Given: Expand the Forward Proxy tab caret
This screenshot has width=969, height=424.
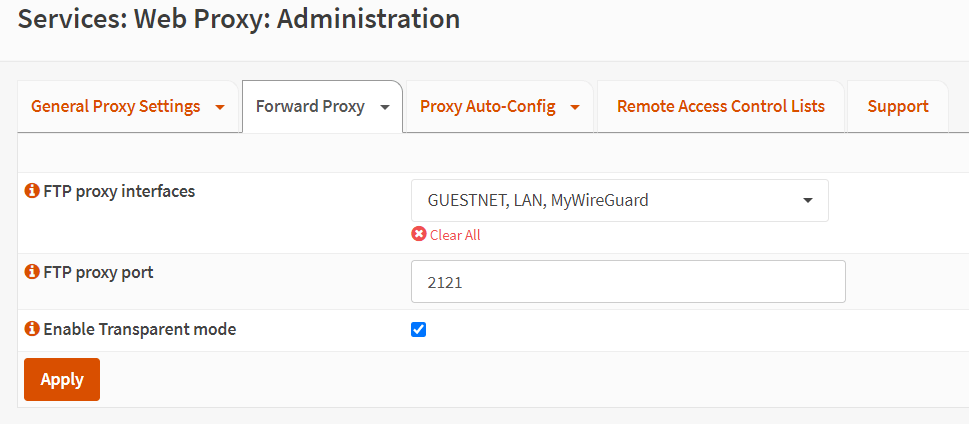Looking at the screenshot, I should coord(385,107).
